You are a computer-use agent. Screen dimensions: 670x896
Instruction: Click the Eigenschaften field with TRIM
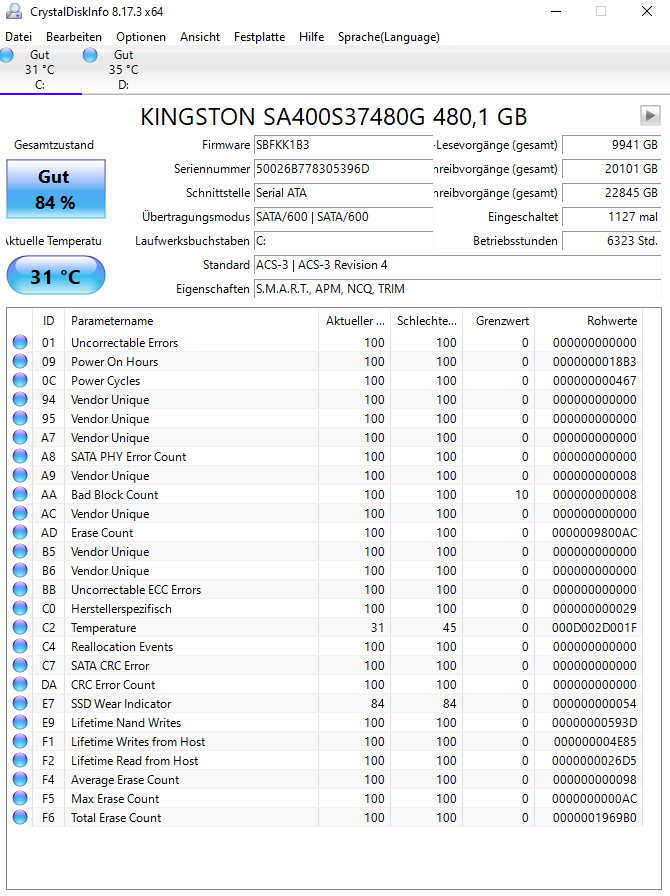tap(457, 289)
